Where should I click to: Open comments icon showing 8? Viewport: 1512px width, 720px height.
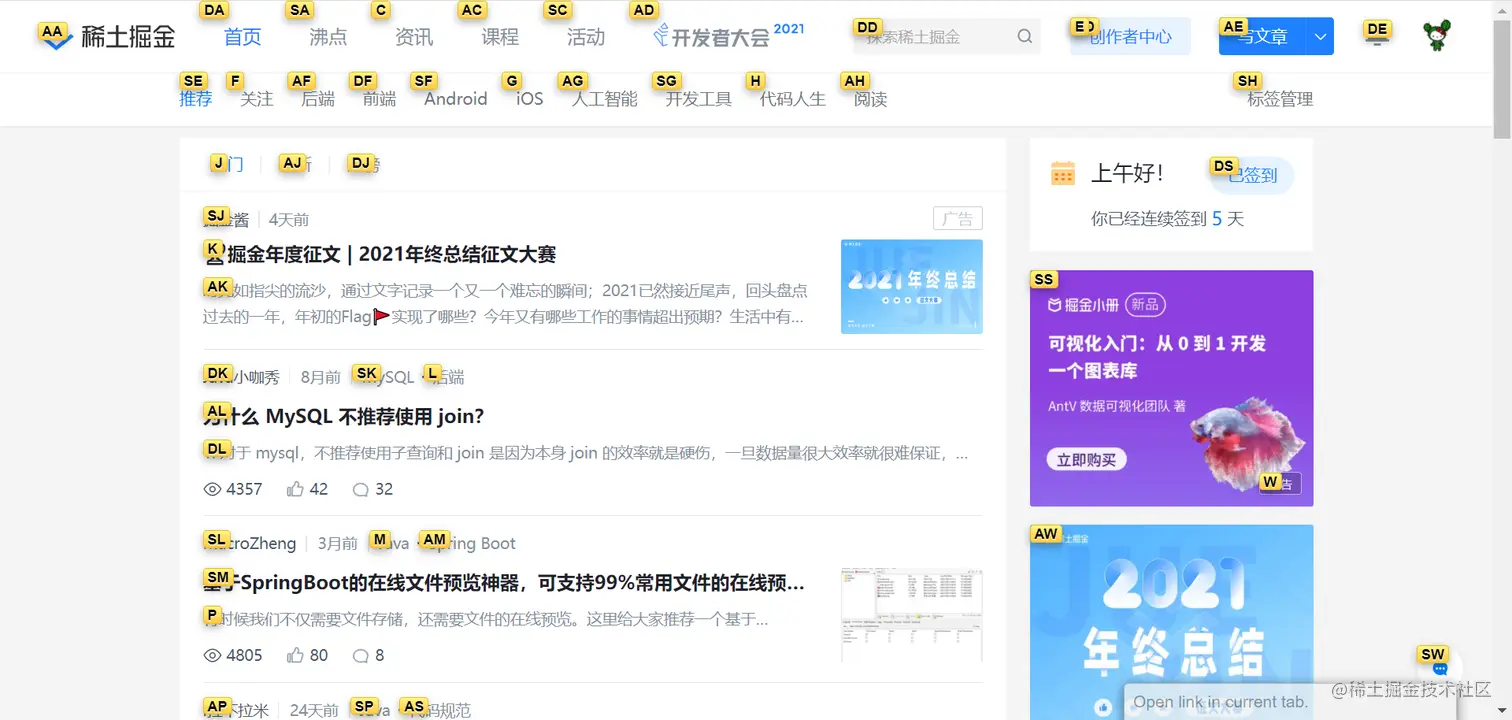[361, 655]
